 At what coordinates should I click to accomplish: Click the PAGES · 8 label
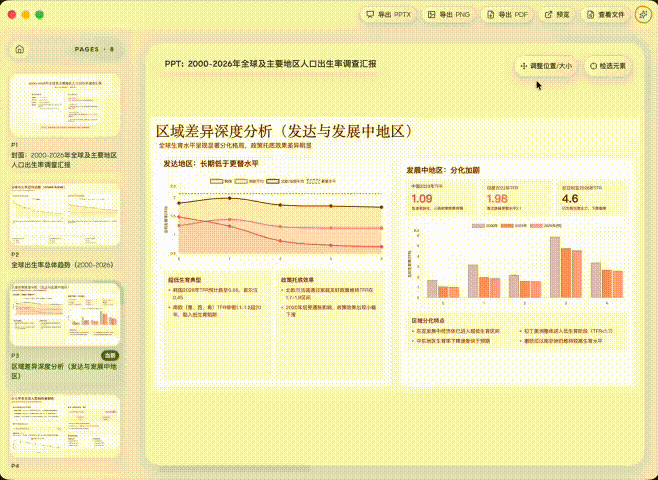pyautogui.click(x=94, y=49)
